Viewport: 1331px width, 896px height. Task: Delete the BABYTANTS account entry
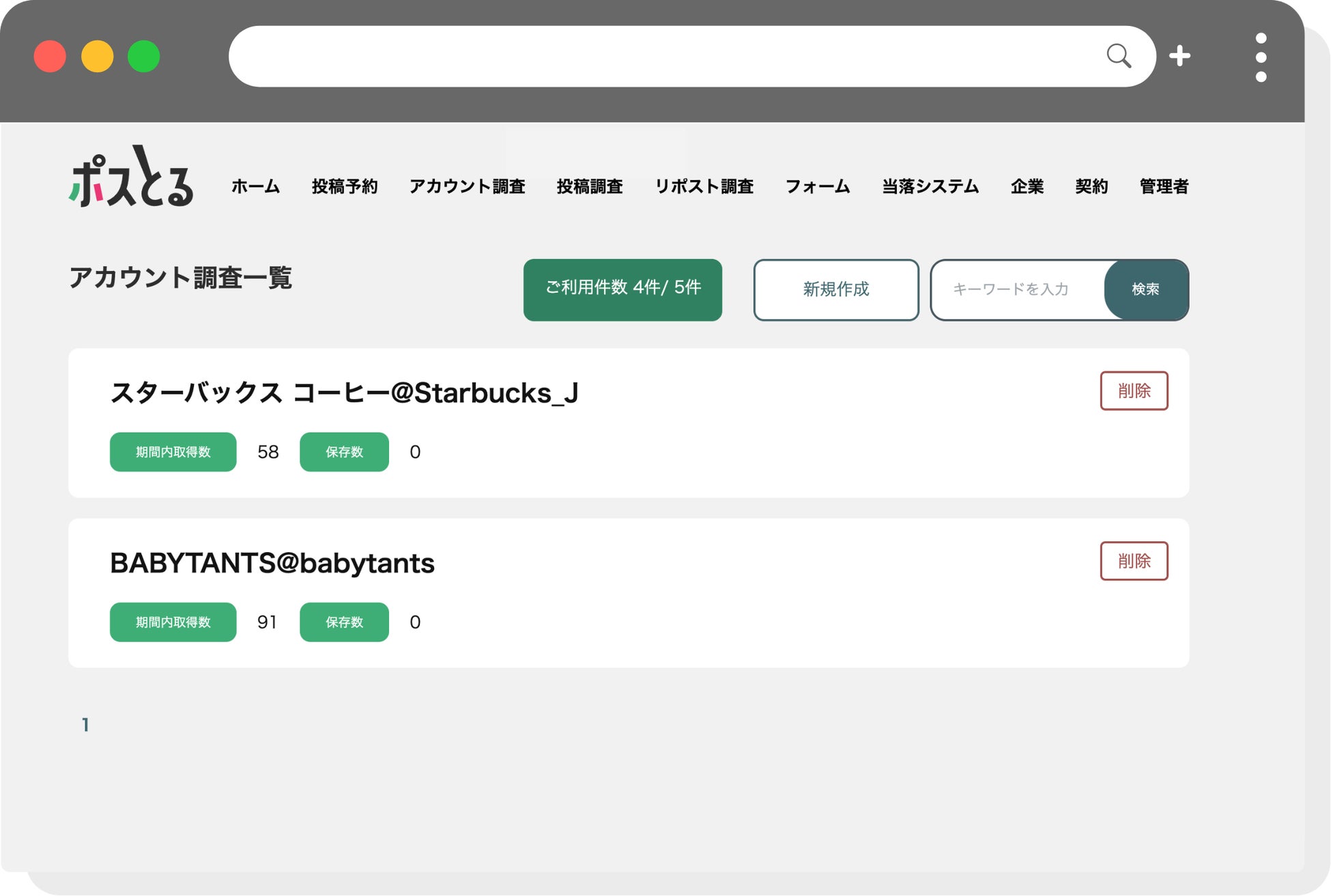(x=1134, y=561)
